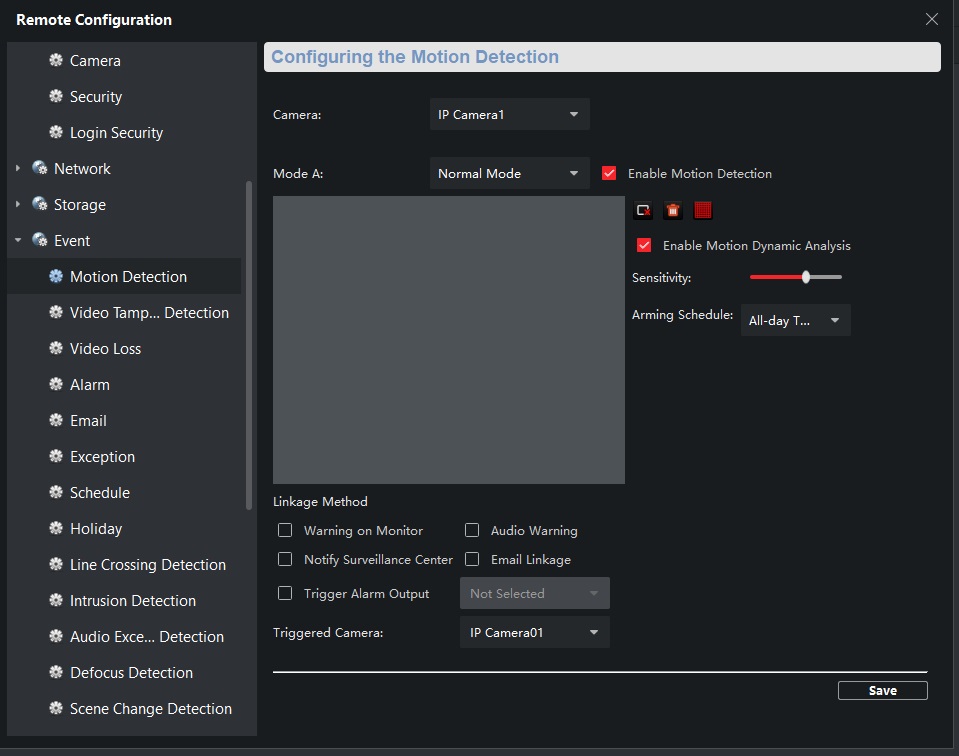Open Line Crossing Detection settings
The image size is (959, 756).
pyautogui.click(x=147, y=565)
